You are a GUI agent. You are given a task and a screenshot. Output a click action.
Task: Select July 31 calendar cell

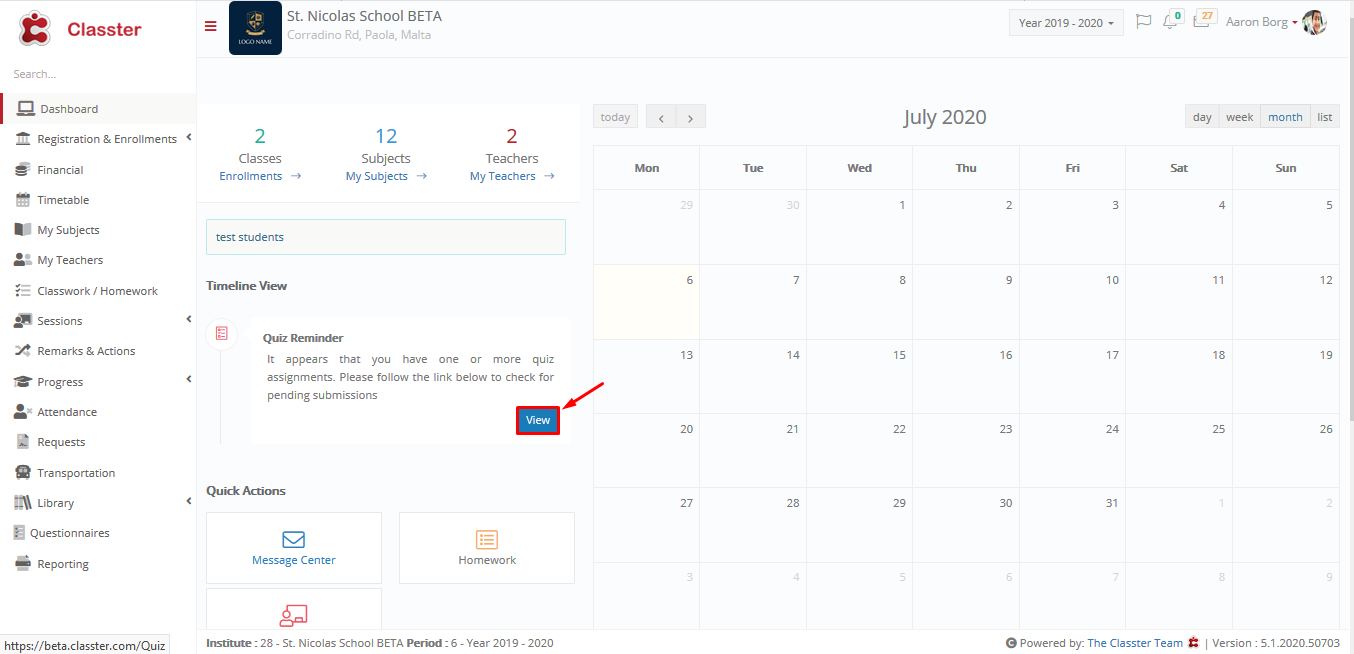click(1072, 525)
